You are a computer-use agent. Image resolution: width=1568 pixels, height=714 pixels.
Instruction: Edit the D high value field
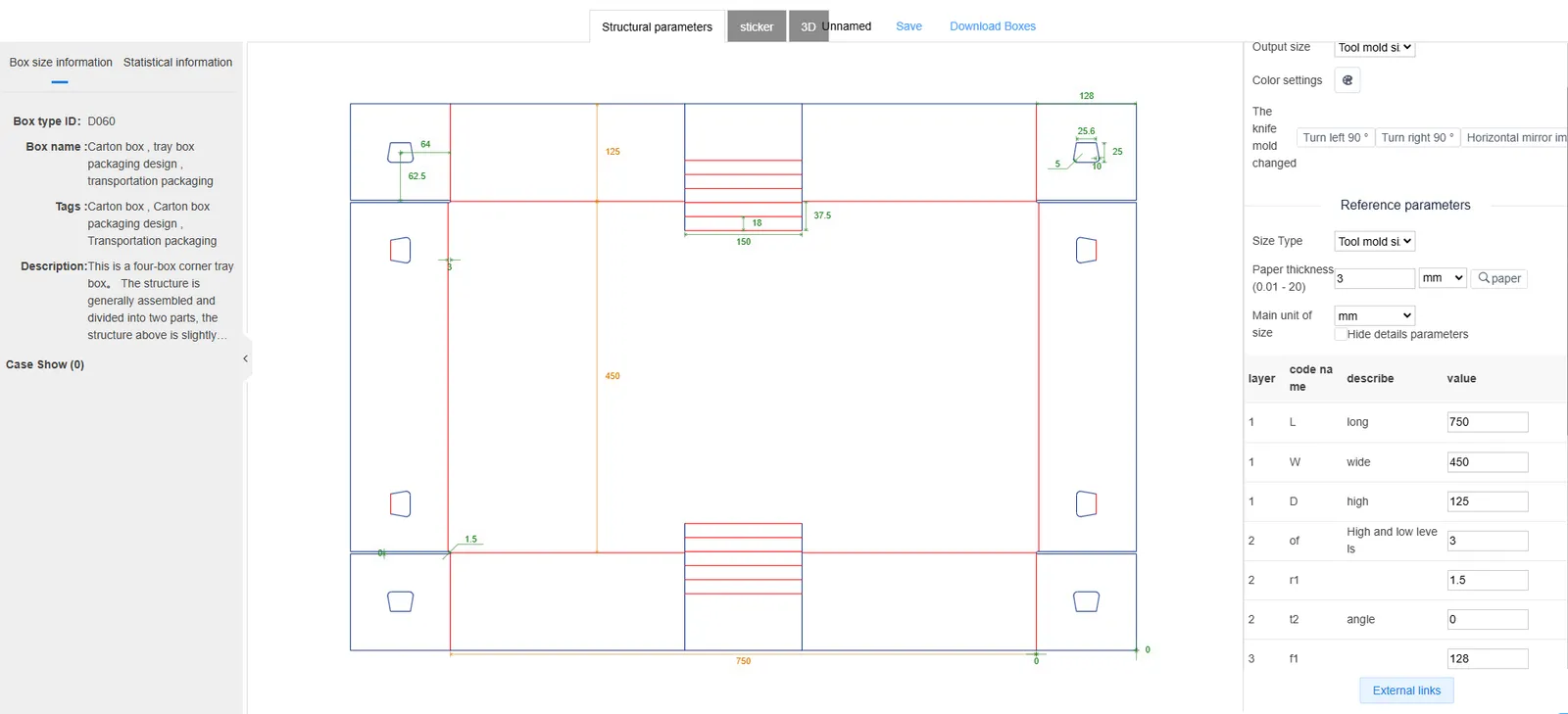pyautogui.click(x=1488, y=501)
